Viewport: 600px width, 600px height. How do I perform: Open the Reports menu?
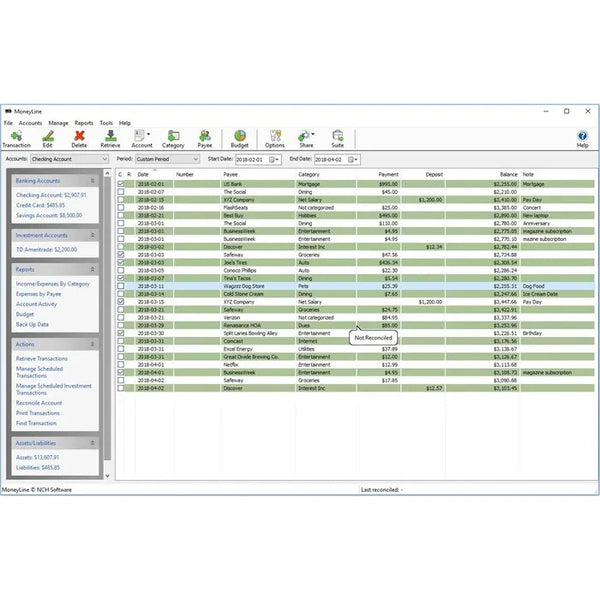[84, 123]
